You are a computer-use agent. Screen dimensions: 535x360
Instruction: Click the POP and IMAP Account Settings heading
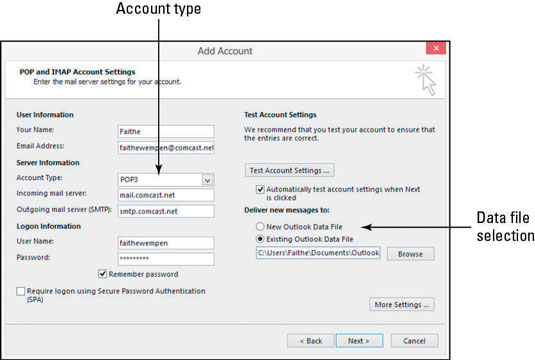pos(77,72)
